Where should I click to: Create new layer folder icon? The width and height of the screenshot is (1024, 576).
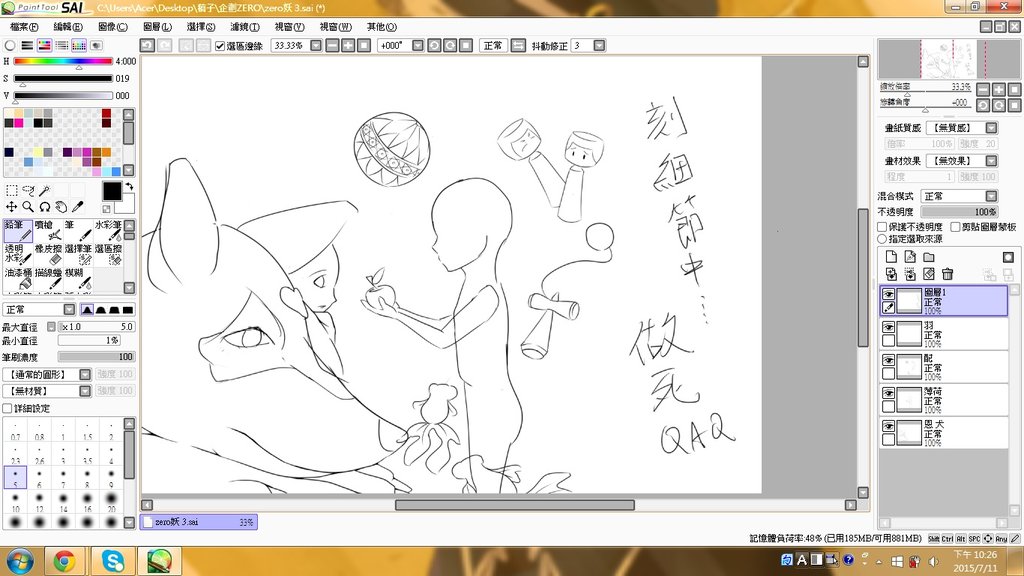point(929,257)
